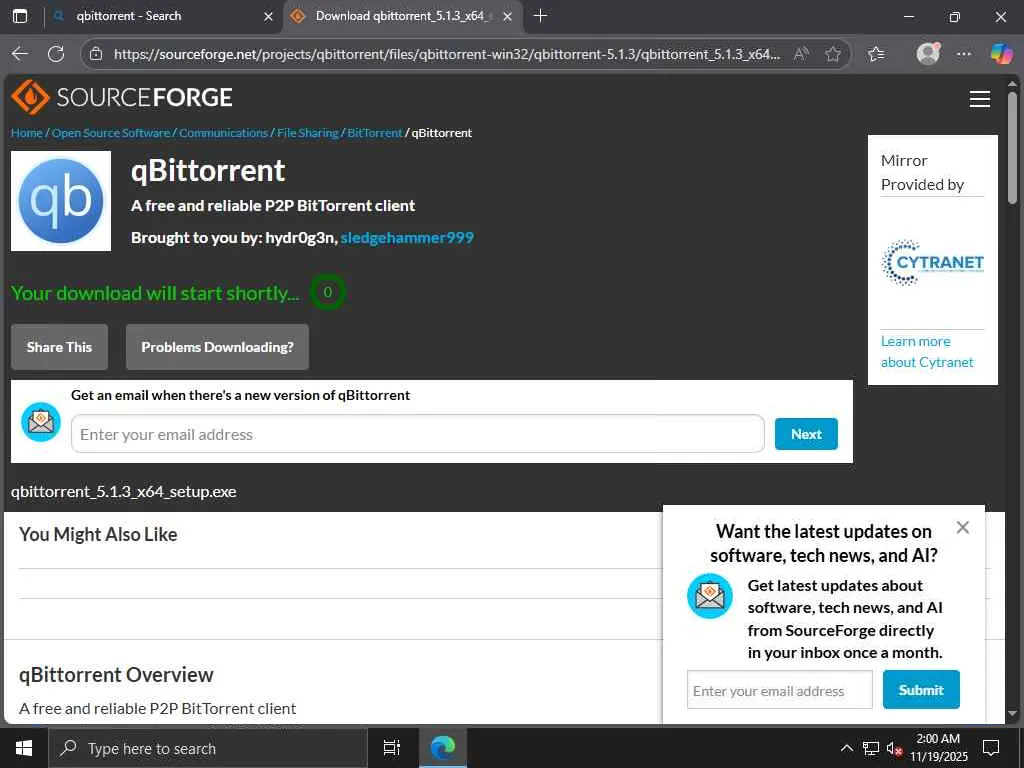The width and height of the screenshot is (1024, 768).
Task: Click the qBittorrent Overview heading
Action: click(116, 675)
